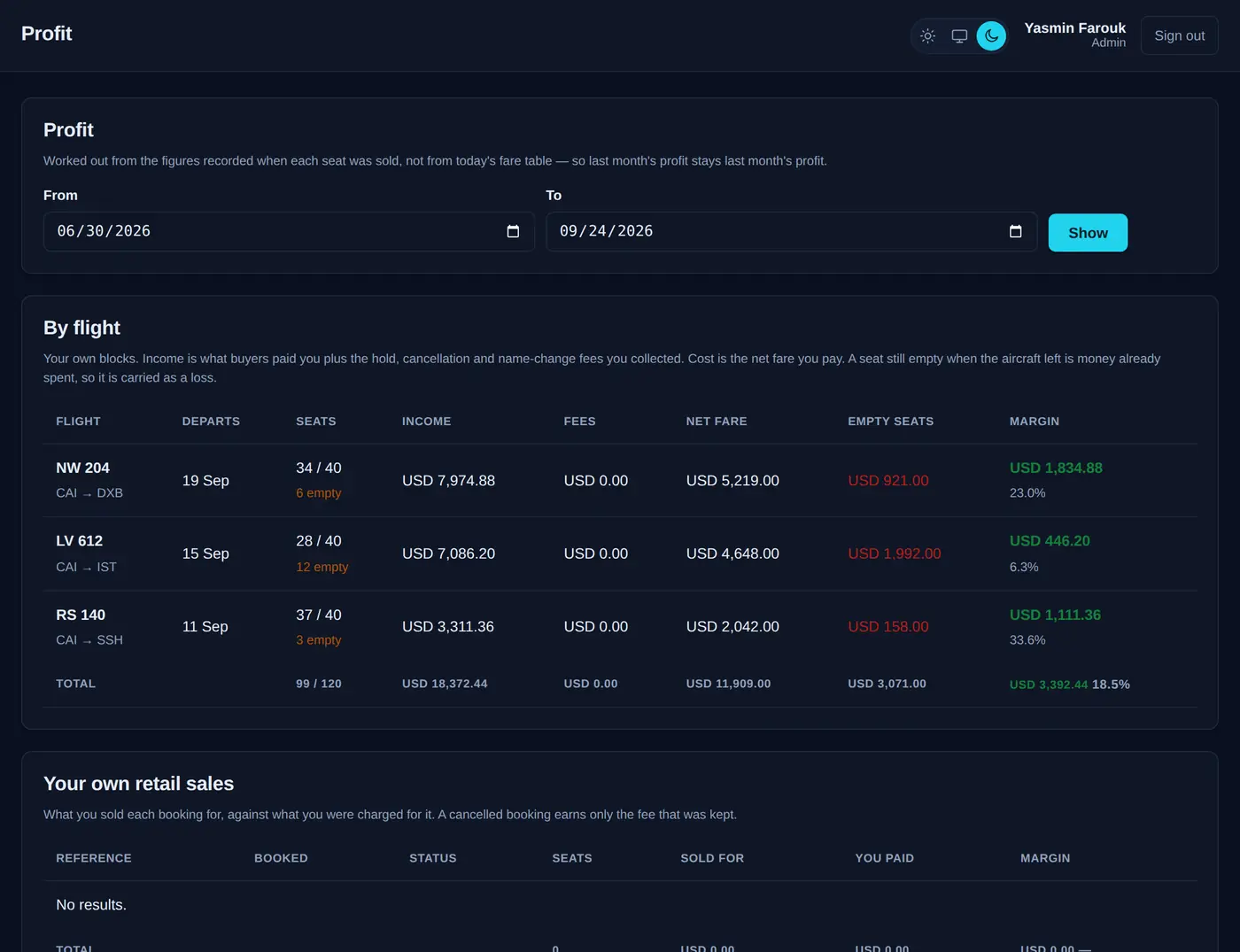Focus the From date input 06/30/2026
The width and height of the screenshot is (1240, 952).
click(289, 231)
